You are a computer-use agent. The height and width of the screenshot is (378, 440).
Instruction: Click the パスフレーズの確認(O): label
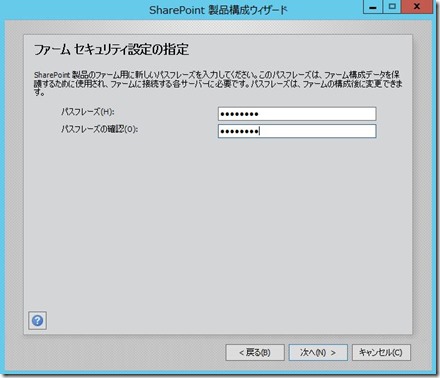(x=99, y=129)
